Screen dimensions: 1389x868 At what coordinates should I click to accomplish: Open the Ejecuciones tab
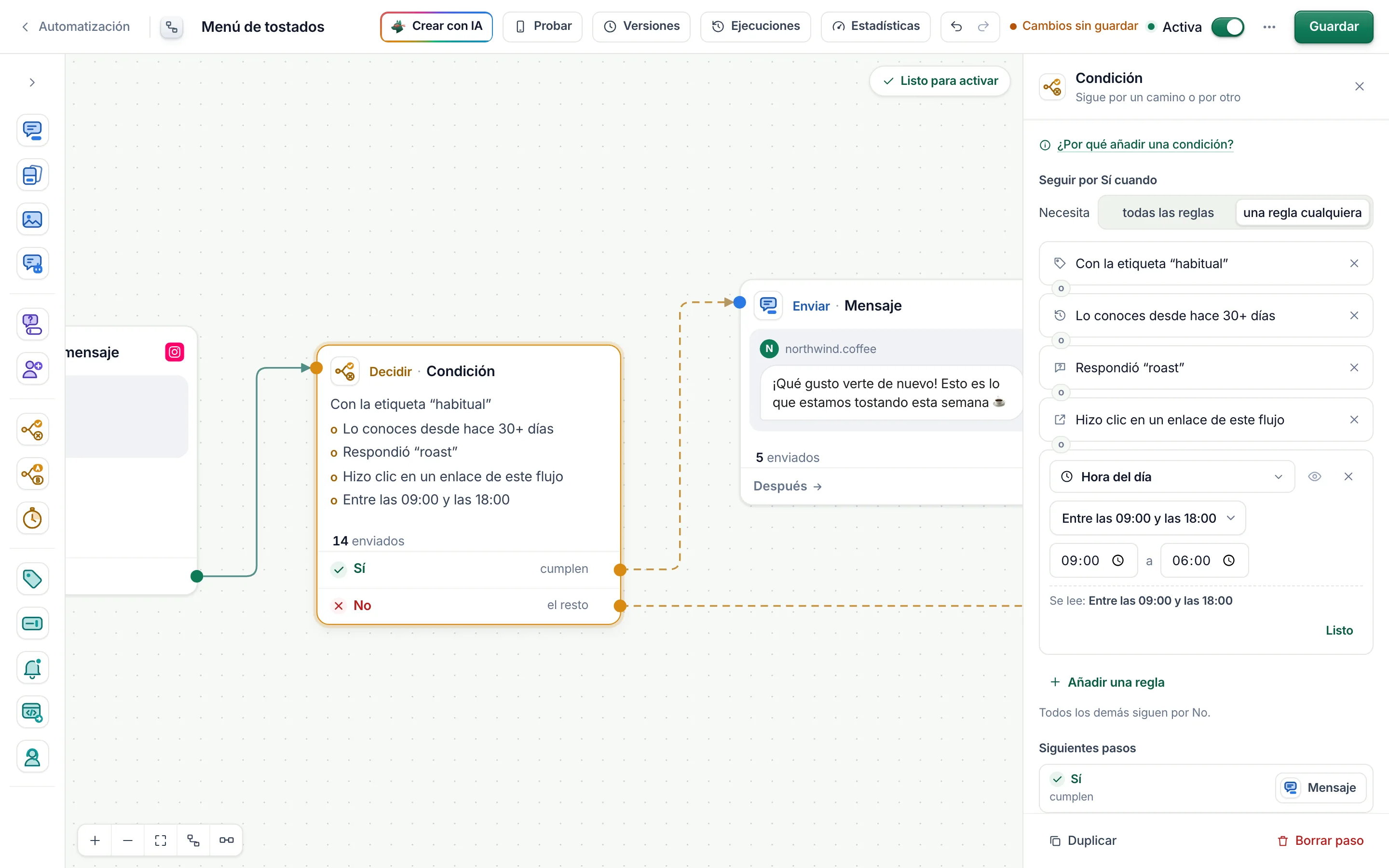click(x=755, y=27)
